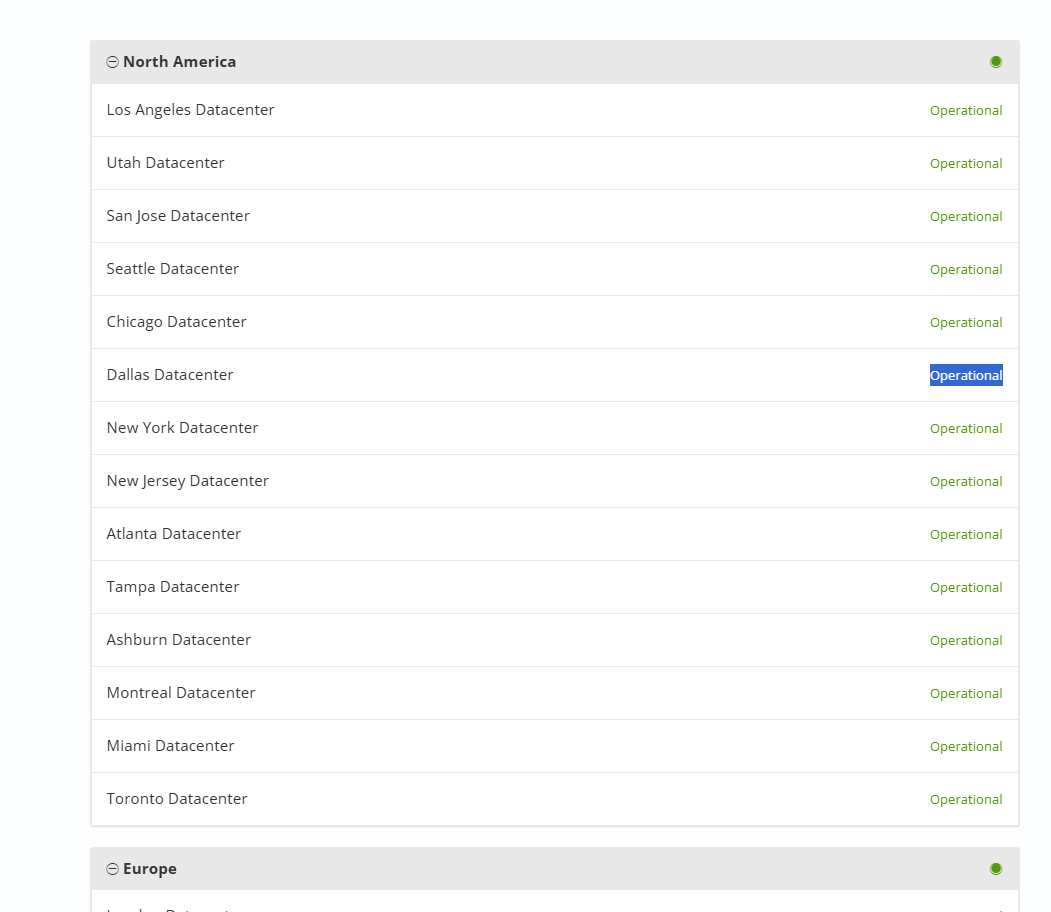Click Utah Datacenter row label
Screen dimensions: 1051x912
(166, 163)
